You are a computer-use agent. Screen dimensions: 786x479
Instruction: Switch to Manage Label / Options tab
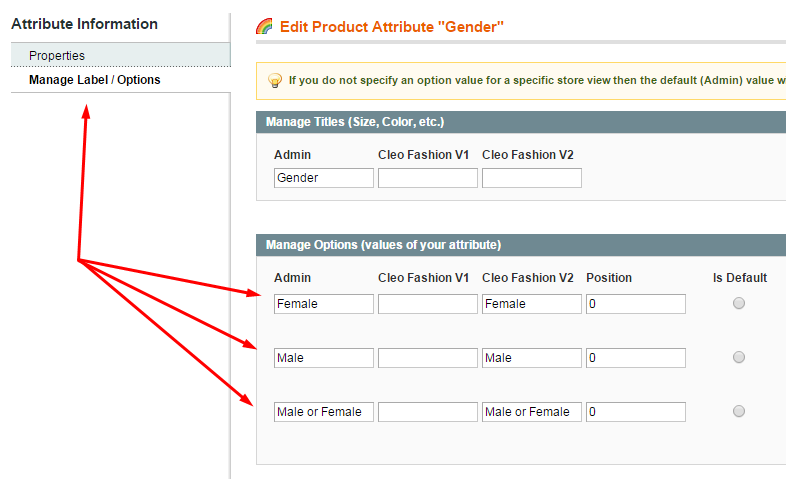pyautogui.click(x=95, y=80)
